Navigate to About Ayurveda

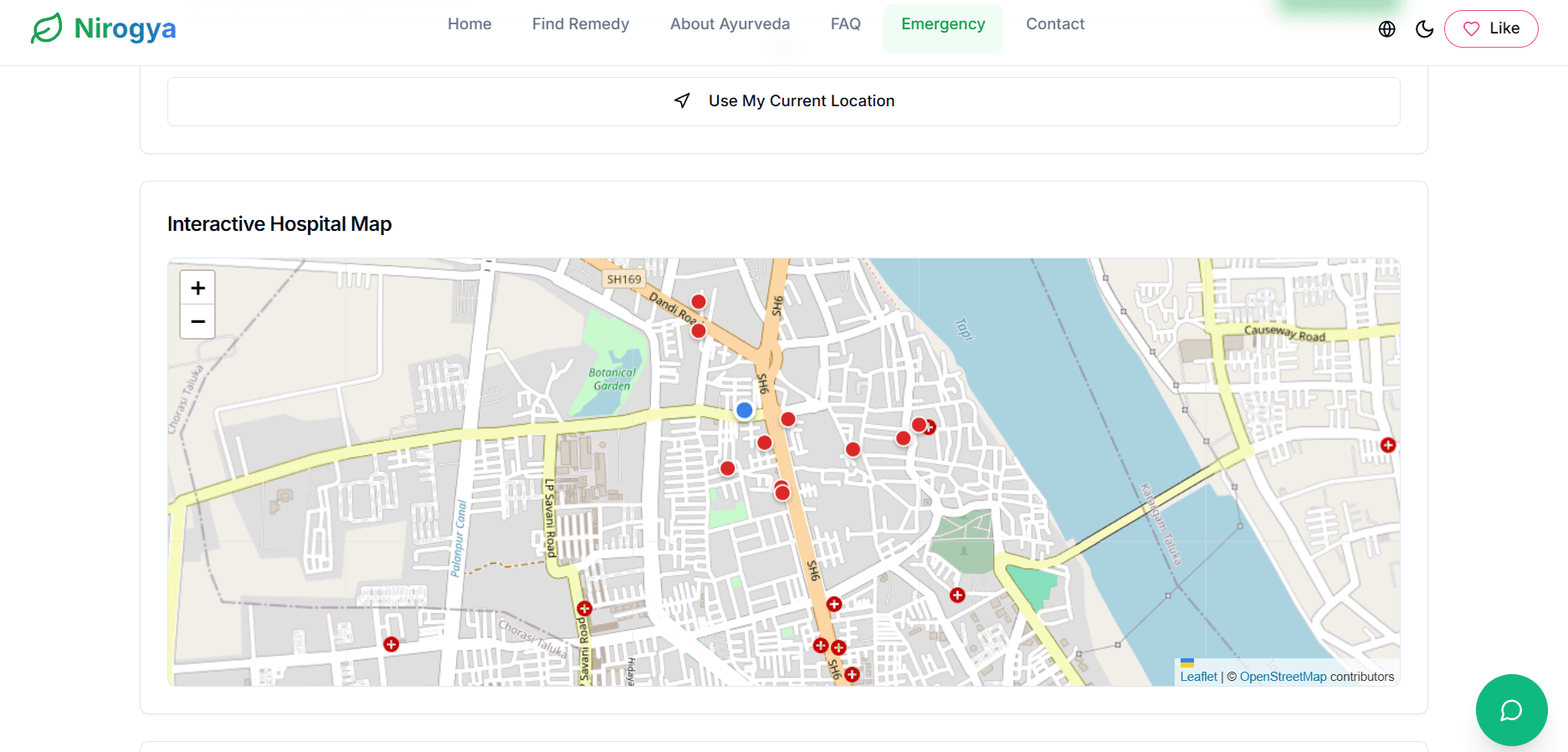(x=730, y=24)
